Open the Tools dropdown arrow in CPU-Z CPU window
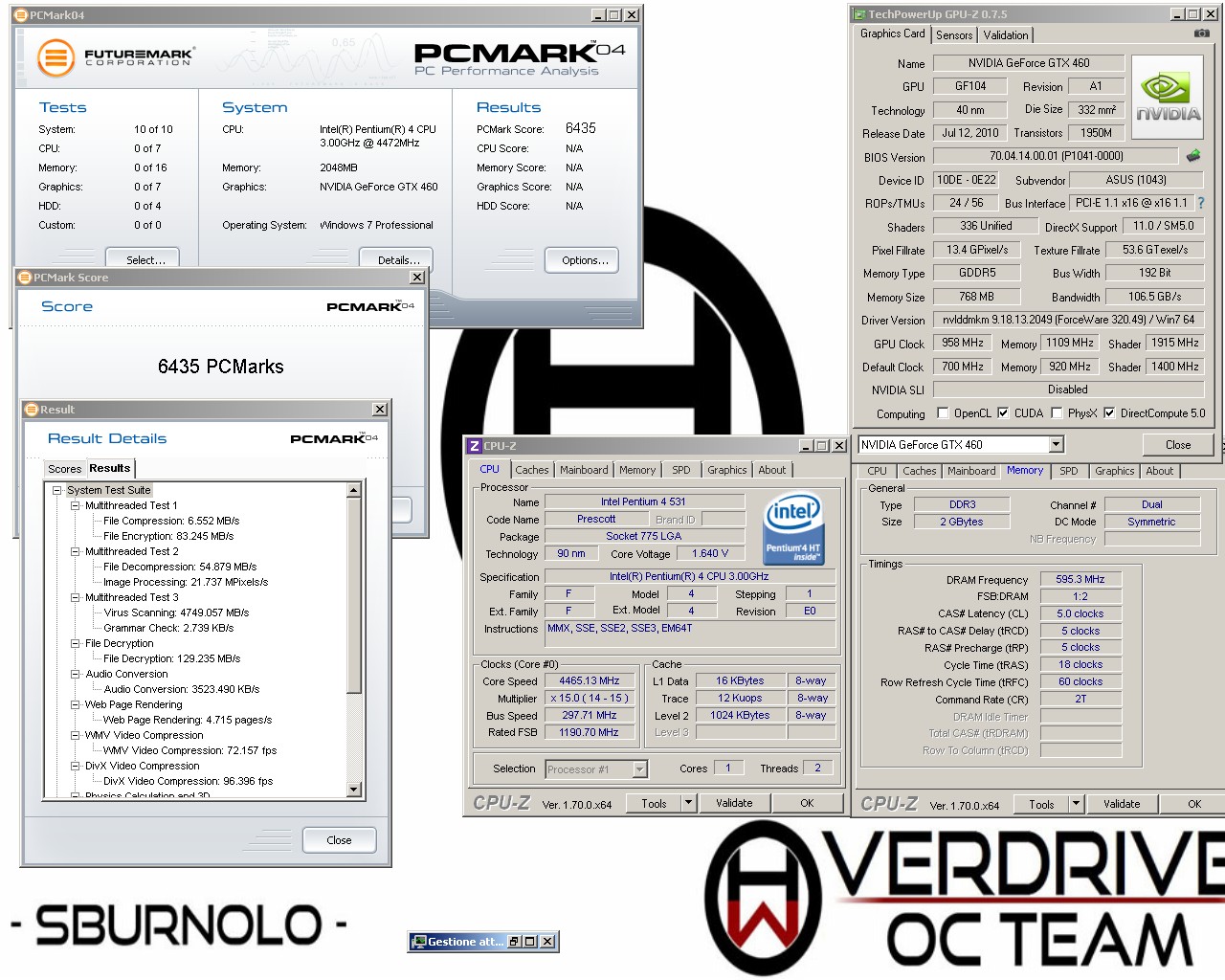This screenshot has height=980, width=1225. (x=688, y=804)
